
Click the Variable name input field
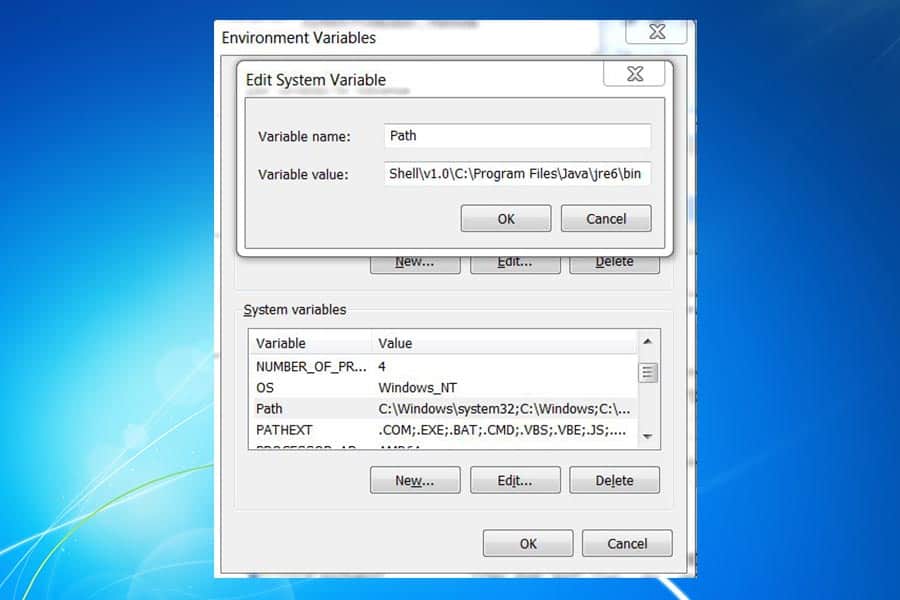coord(517,135)
